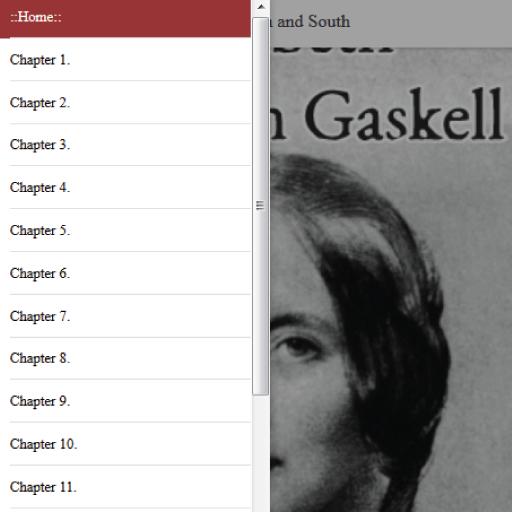Screen dimensions: 512x512
Task: Click the Gaskell author name on cover
Action: (403, 114)
